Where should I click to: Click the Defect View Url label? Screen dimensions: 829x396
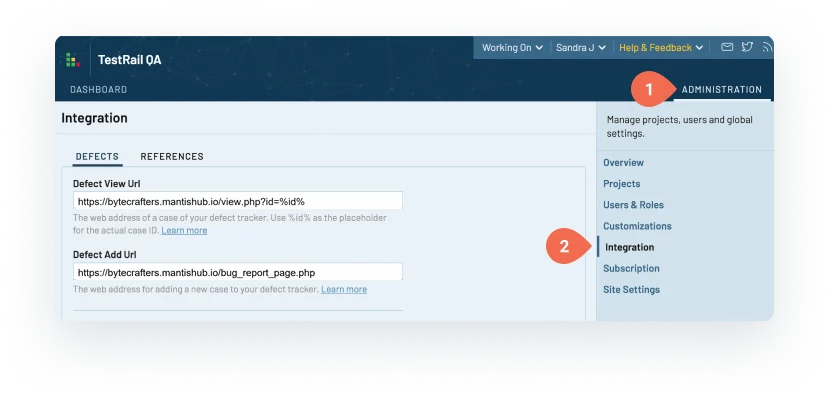pyautogui.click(x=107, y=183)
